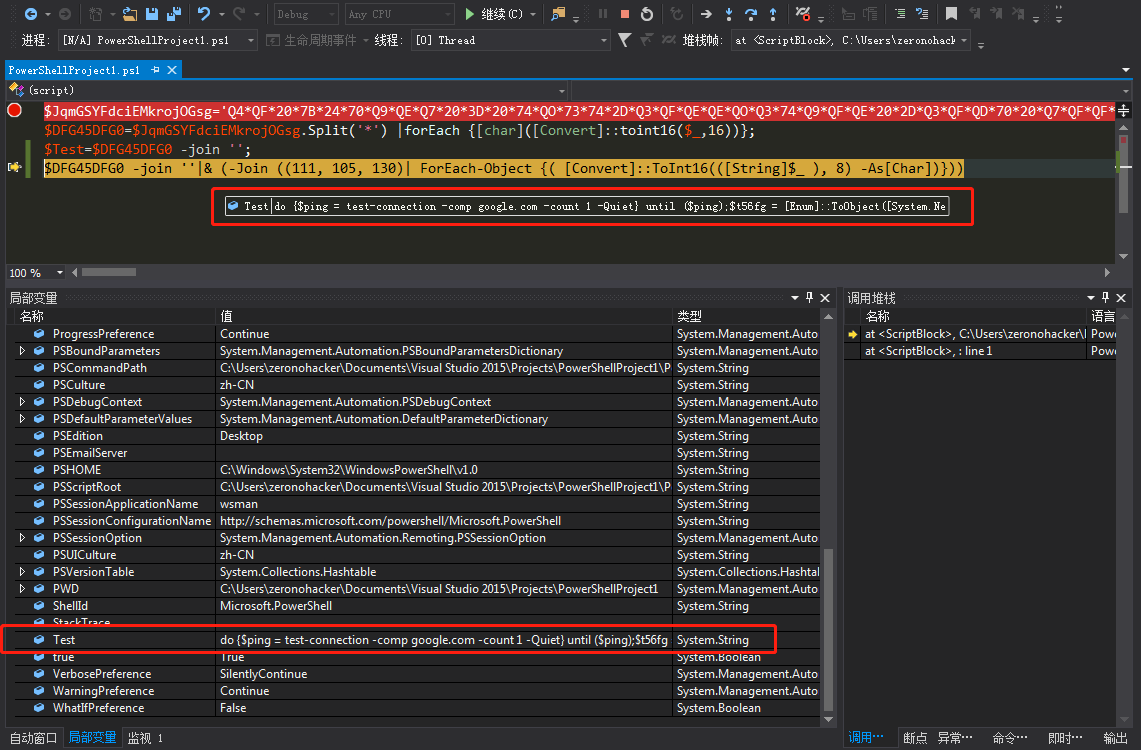Click the find-in-files folder search icon
Screen dimensions: 1141x750
point(558,14)
